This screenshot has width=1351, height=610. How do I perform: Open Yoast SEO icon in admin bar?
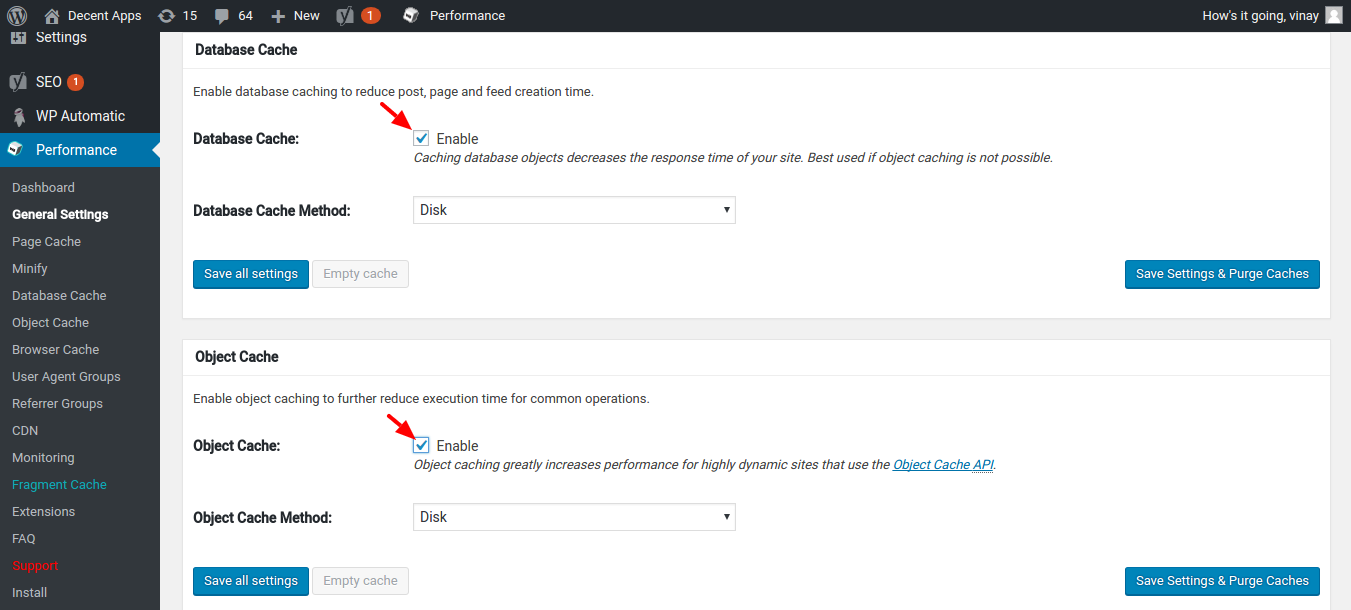point(345,16)
